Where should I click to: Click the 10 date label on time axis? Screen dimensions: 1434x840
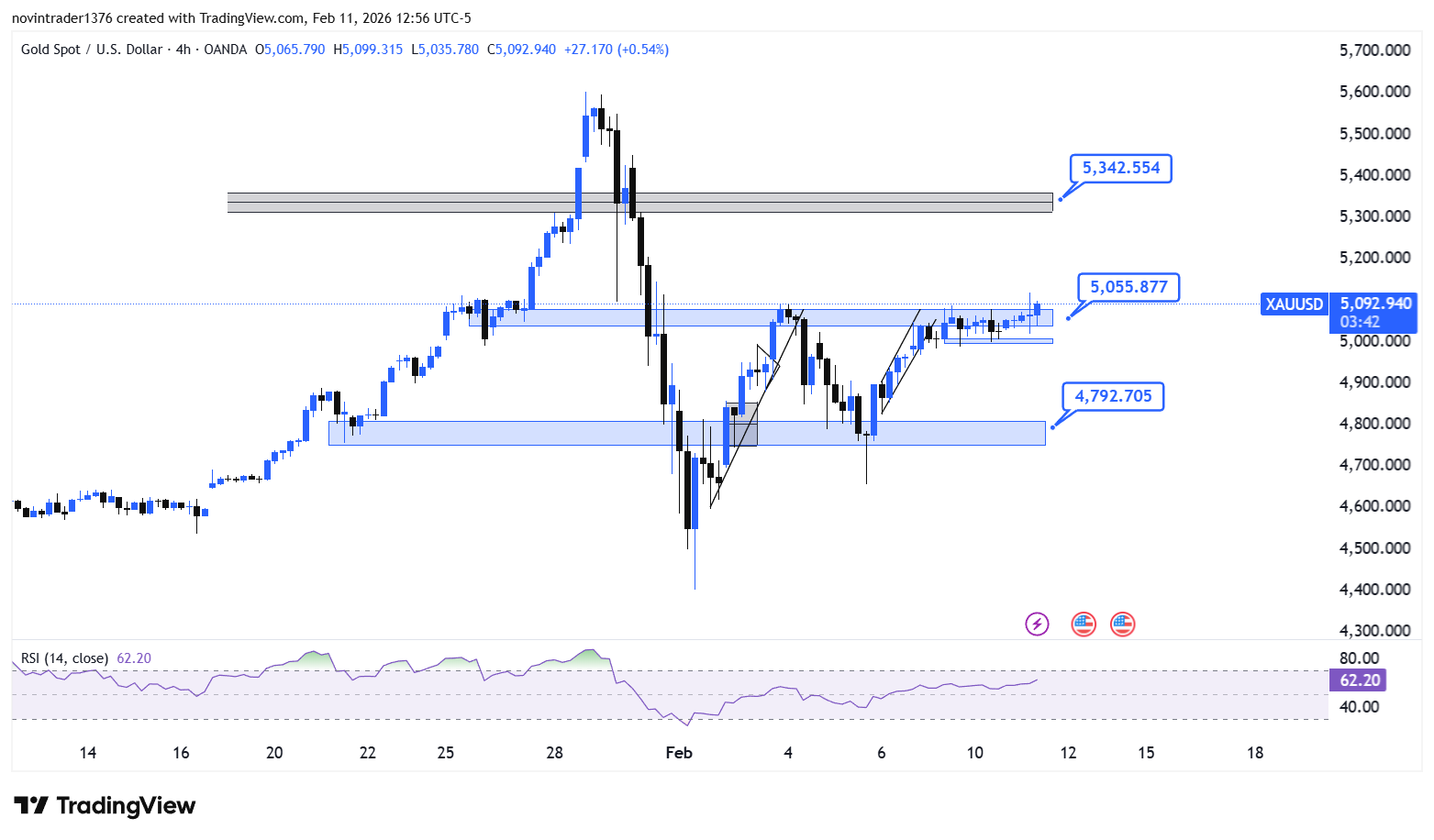click(975, 753)
